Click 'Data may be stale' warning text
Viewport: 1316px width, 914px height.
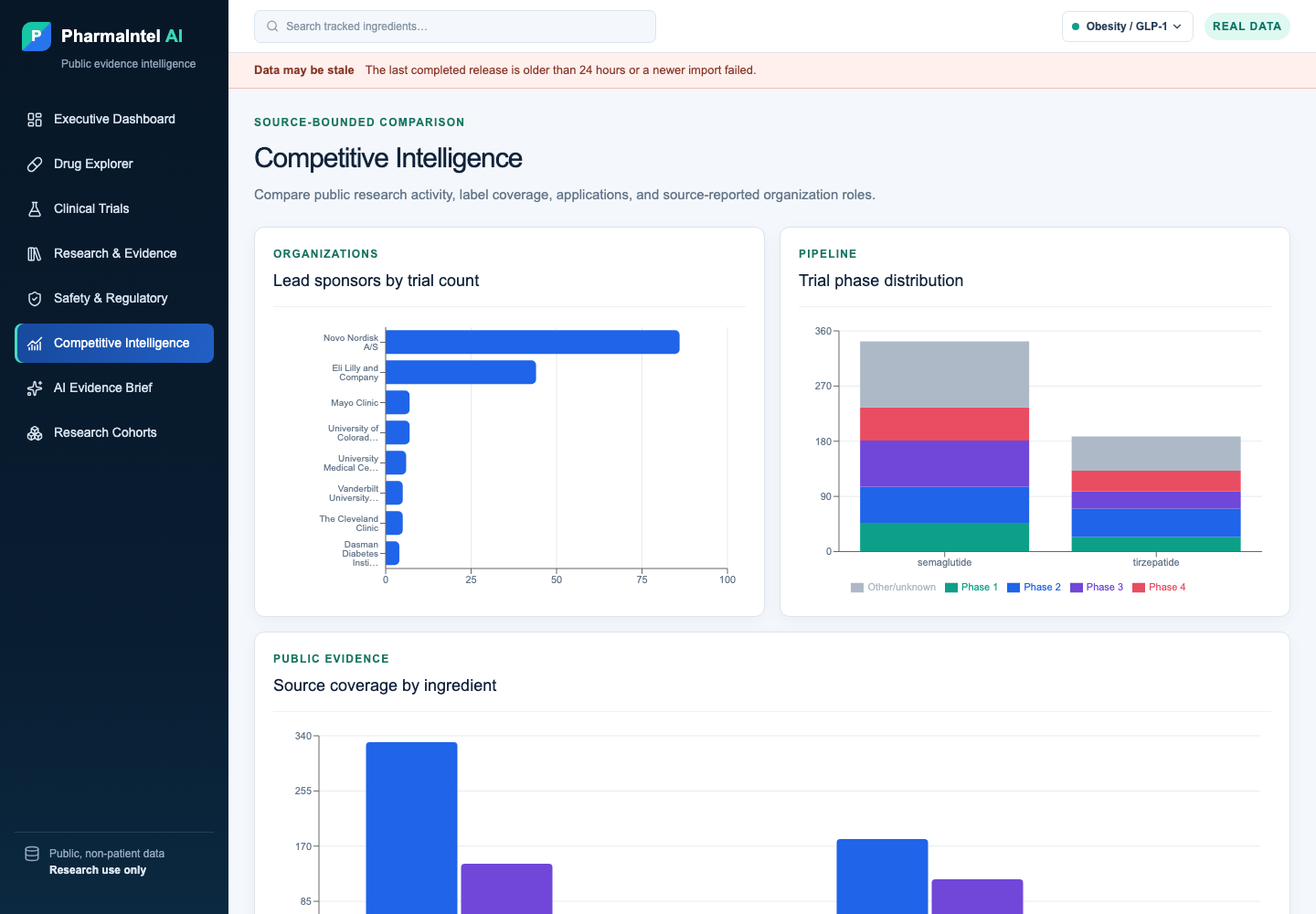tap(303, 70)
